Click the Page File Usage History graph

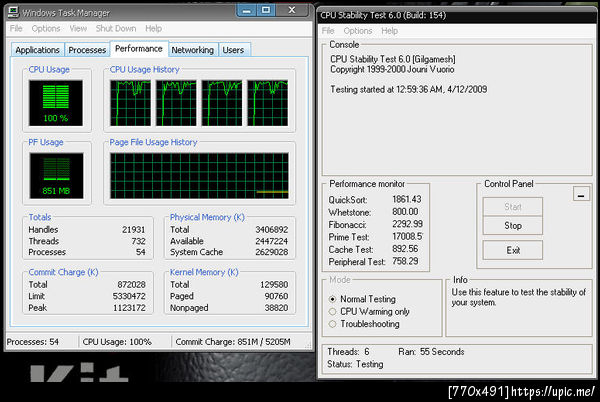(199, 176)
